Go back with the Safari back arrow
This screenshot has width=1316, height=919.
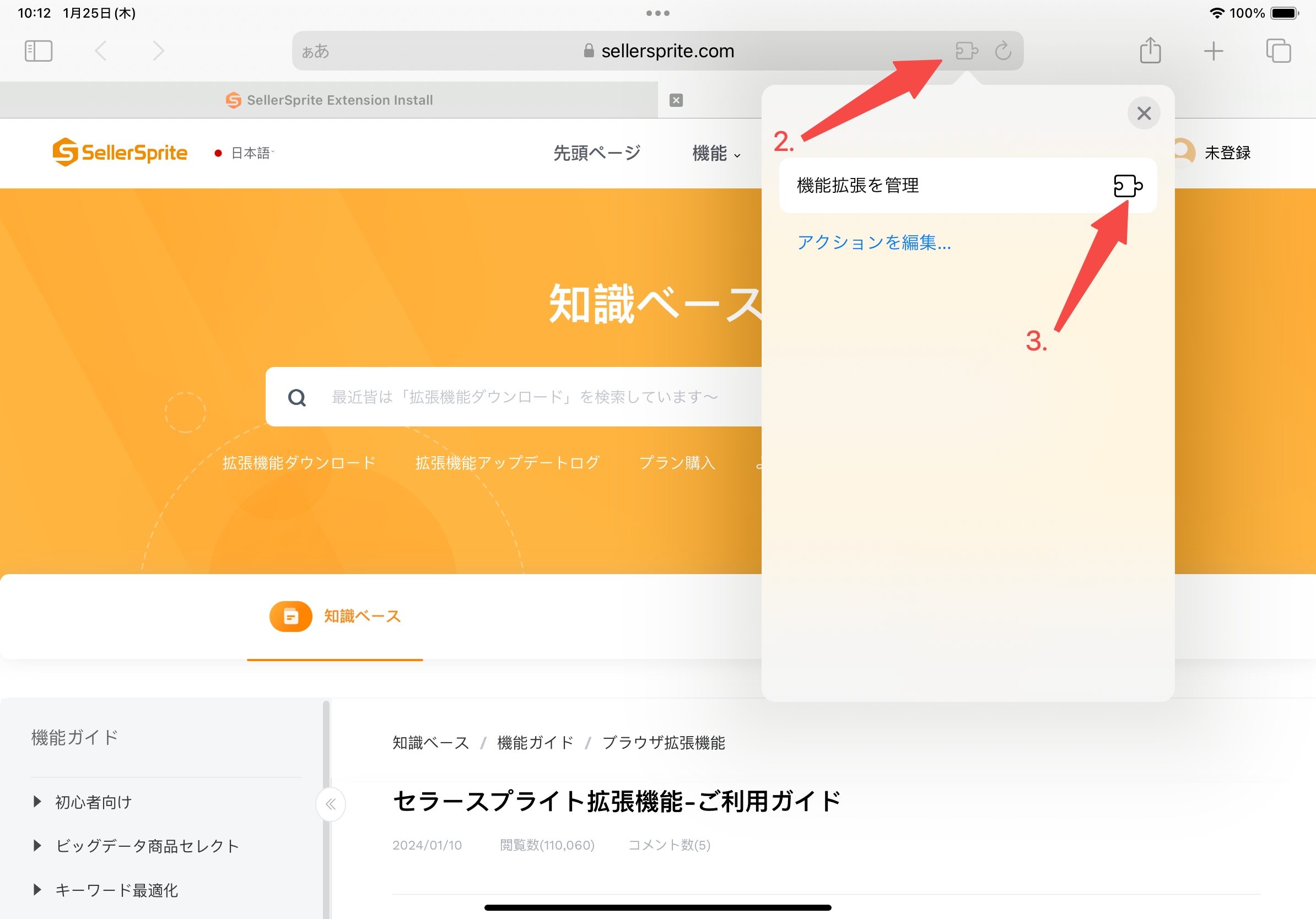[101, 51]
